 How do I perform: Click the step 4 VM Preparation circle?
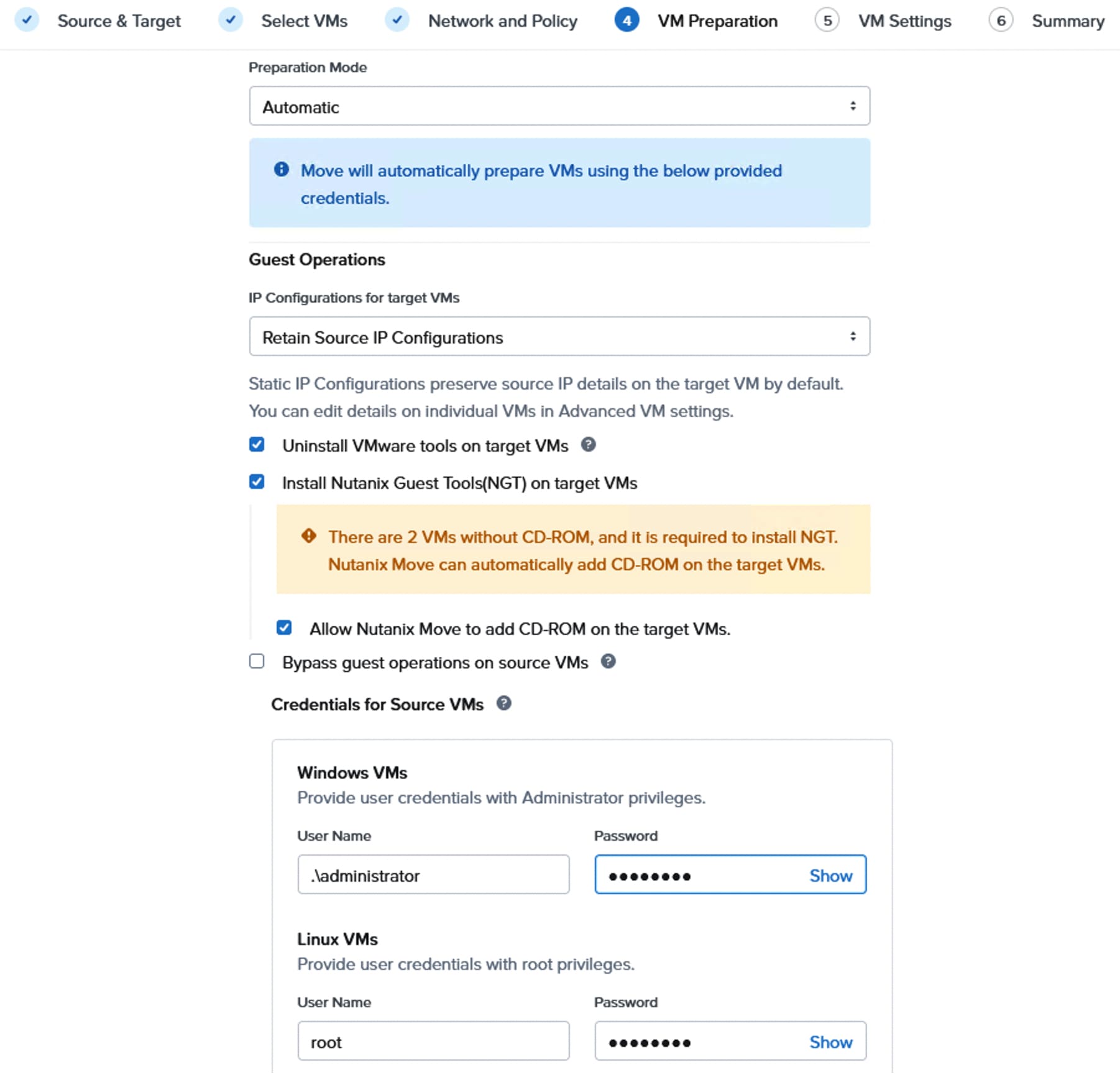[627, 20]
